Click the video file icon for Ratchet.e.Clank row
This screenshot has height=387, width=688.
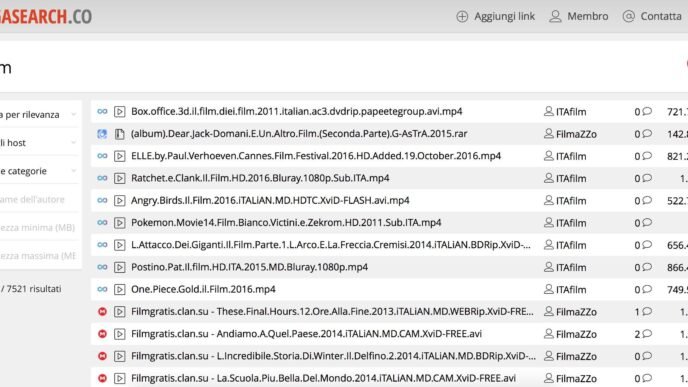point(119,178)
